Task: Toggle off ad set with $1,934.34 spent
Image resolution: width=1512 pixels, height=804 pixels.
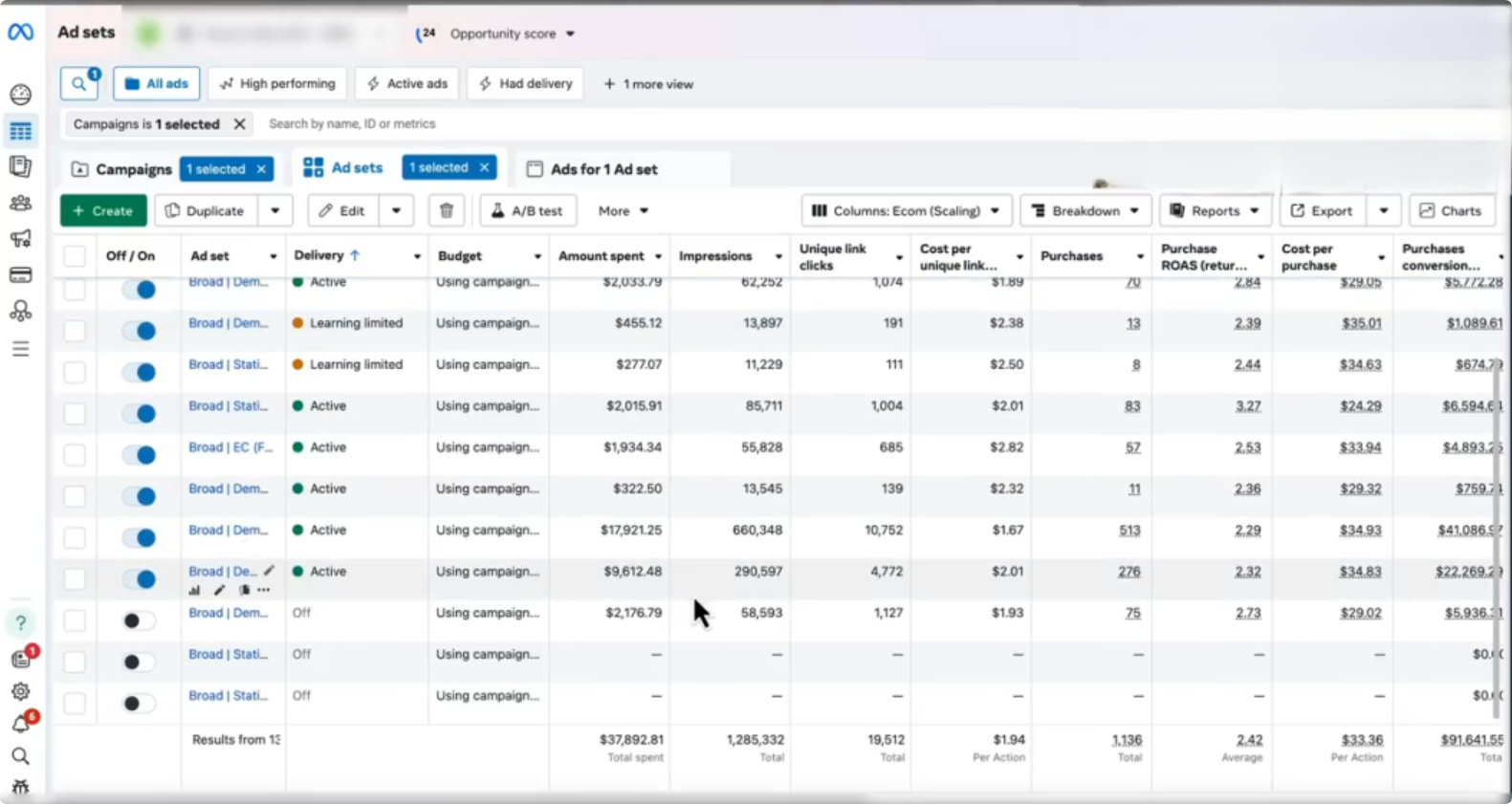Action: 139,455
